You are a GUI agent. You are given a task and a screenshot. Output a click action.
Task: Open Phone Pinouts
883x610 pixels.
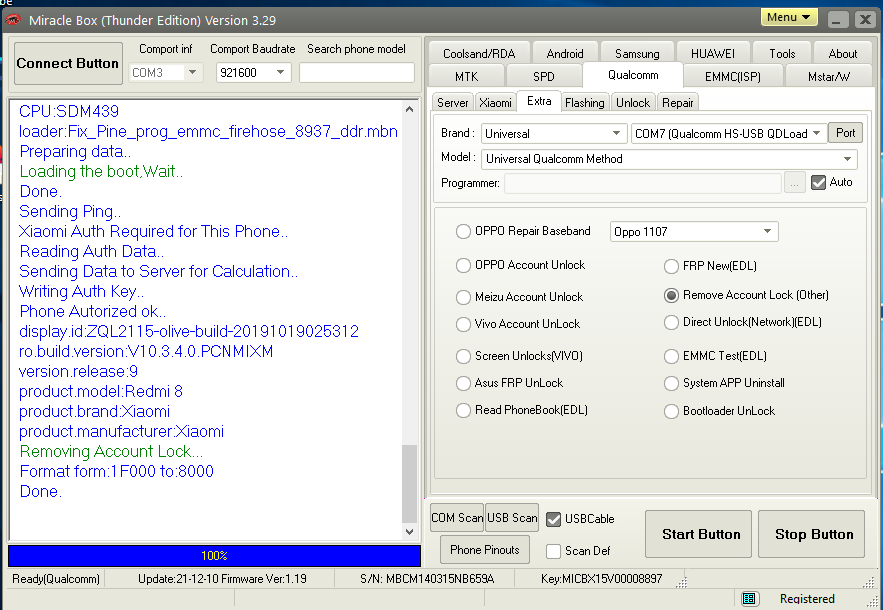[485, 550]
